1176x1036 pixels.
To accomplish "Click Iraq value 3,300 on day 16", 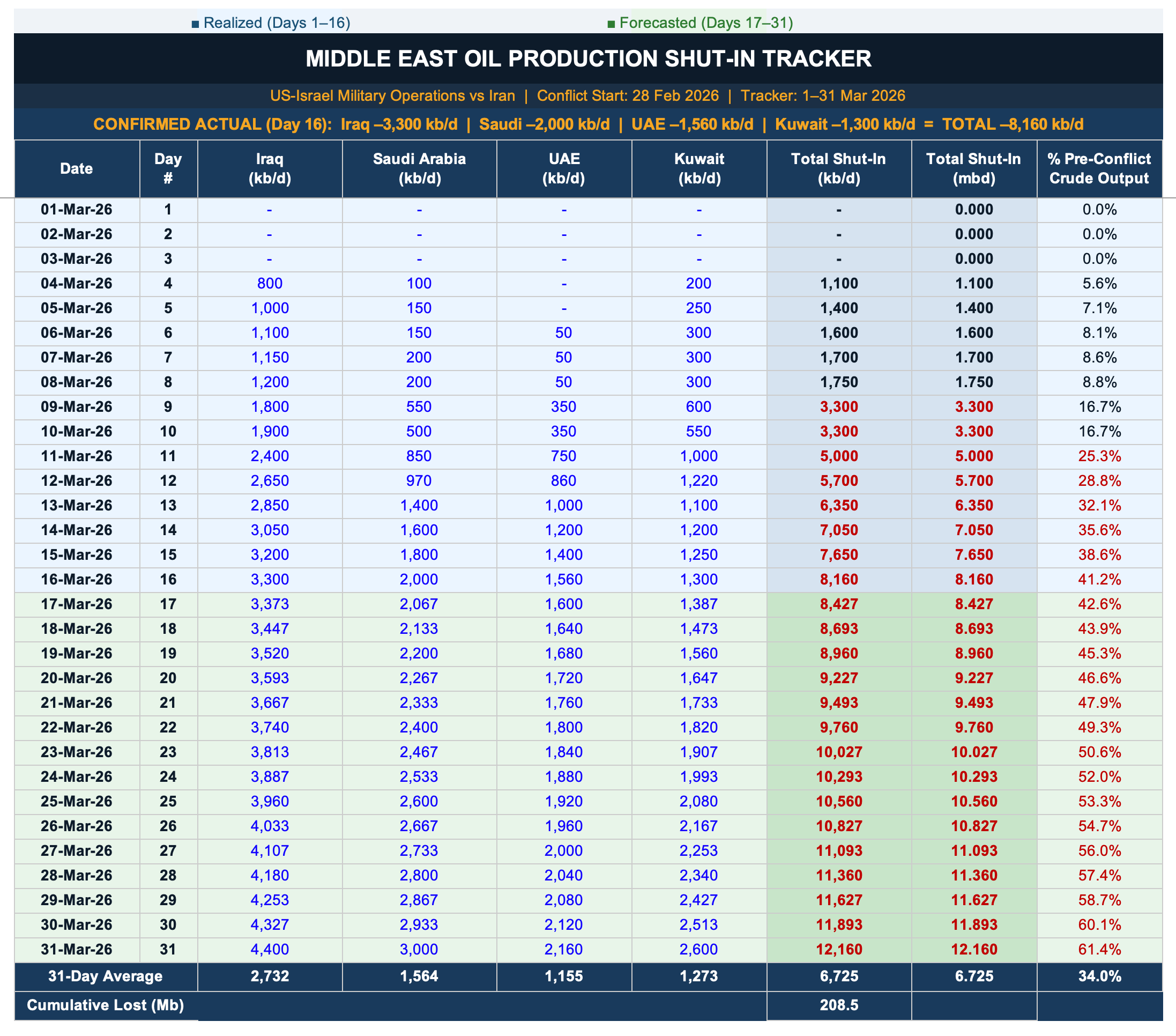I will tap(269, 580).
